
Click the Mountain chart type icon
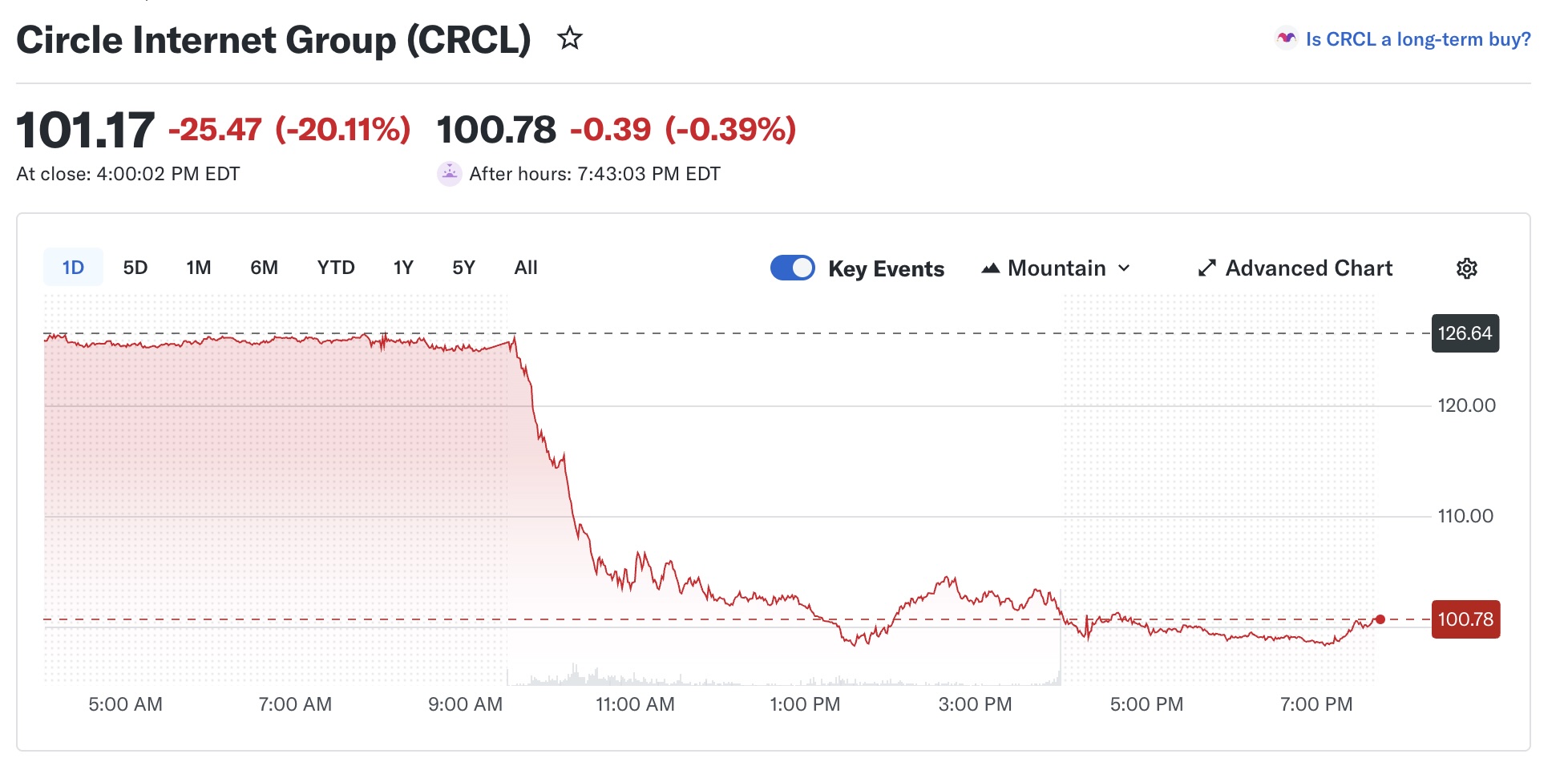(x=991, y=268)
